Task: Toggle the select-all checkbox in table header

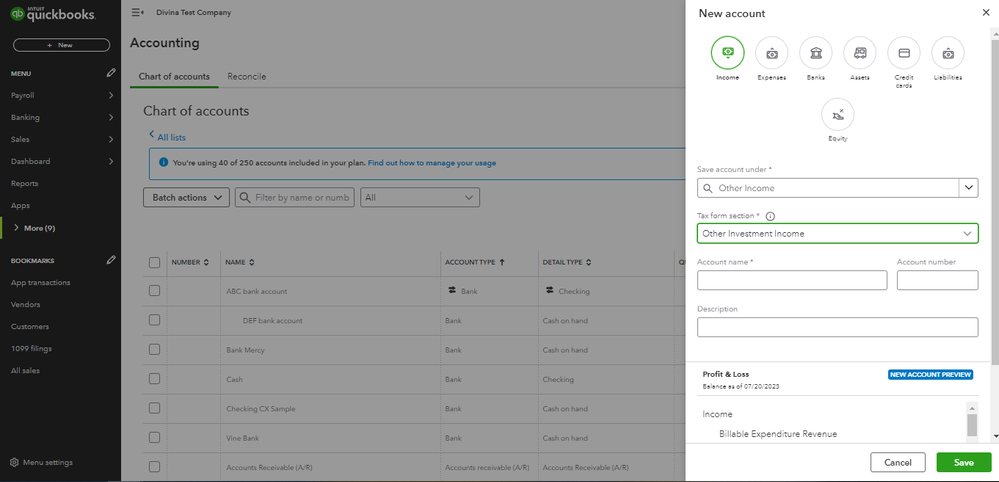Action: click(154, 262)
